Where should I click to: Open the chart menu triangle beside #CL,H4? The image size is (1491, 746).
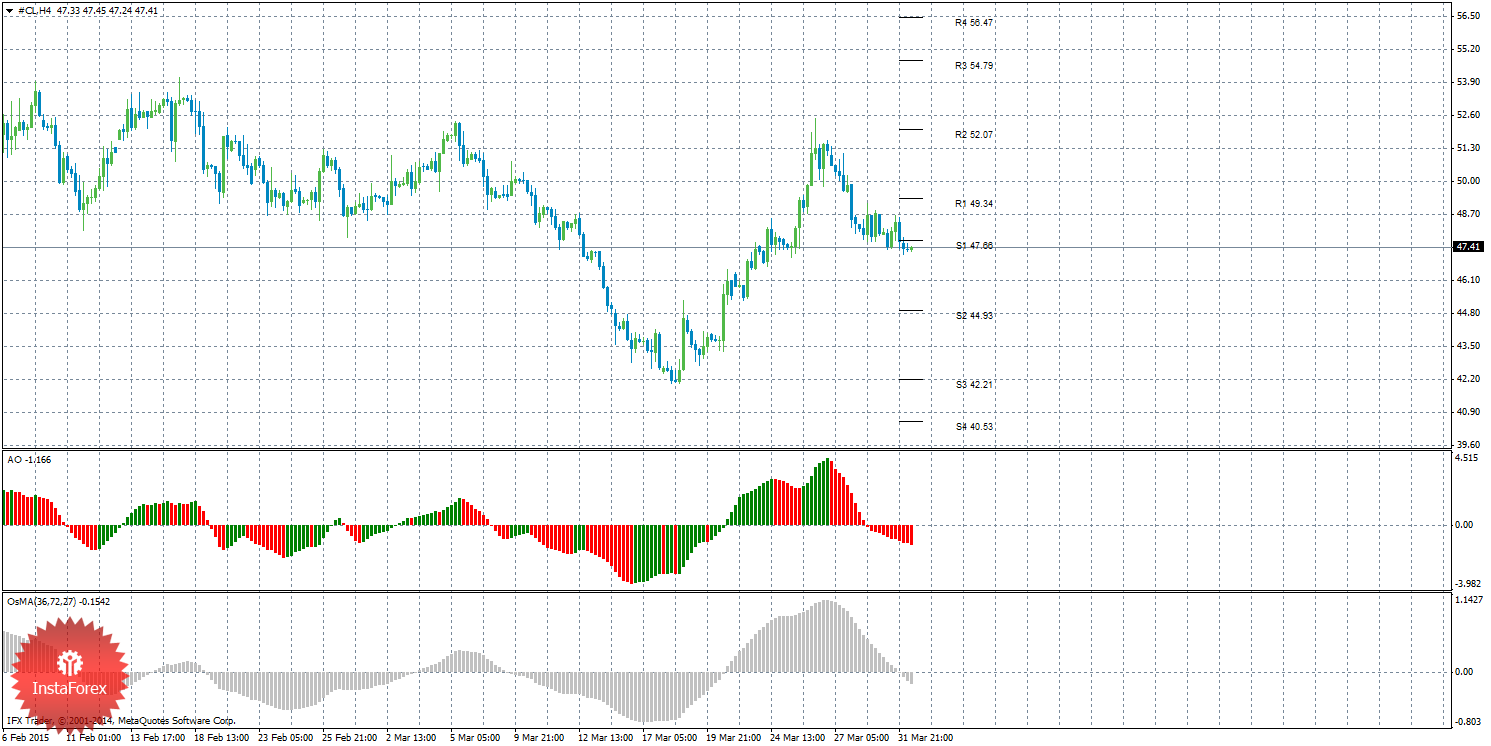pos(9,10)
